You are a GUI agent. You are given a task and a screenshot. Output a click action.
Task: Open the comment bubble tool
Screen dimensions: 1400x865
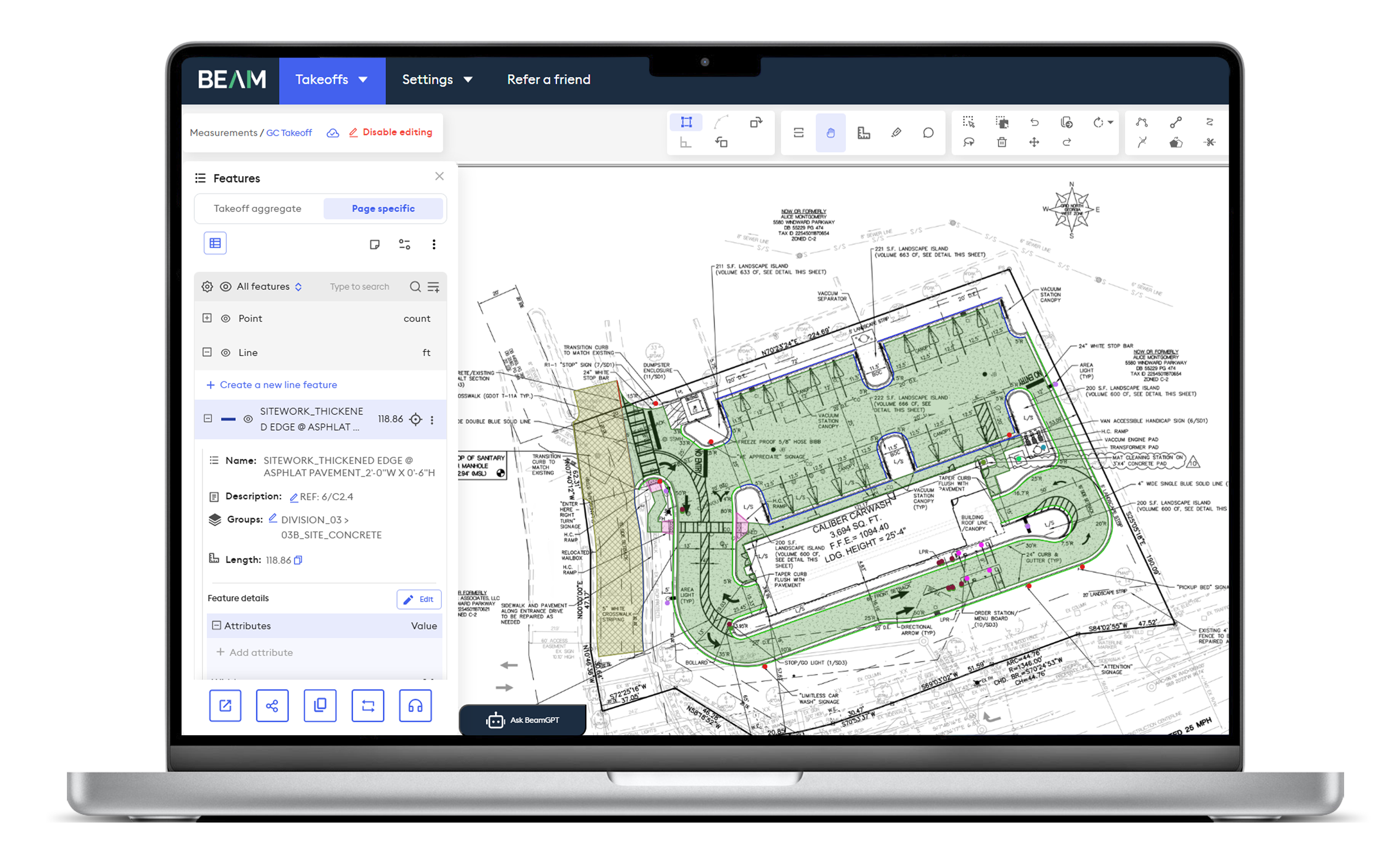(x=928, y=133)
